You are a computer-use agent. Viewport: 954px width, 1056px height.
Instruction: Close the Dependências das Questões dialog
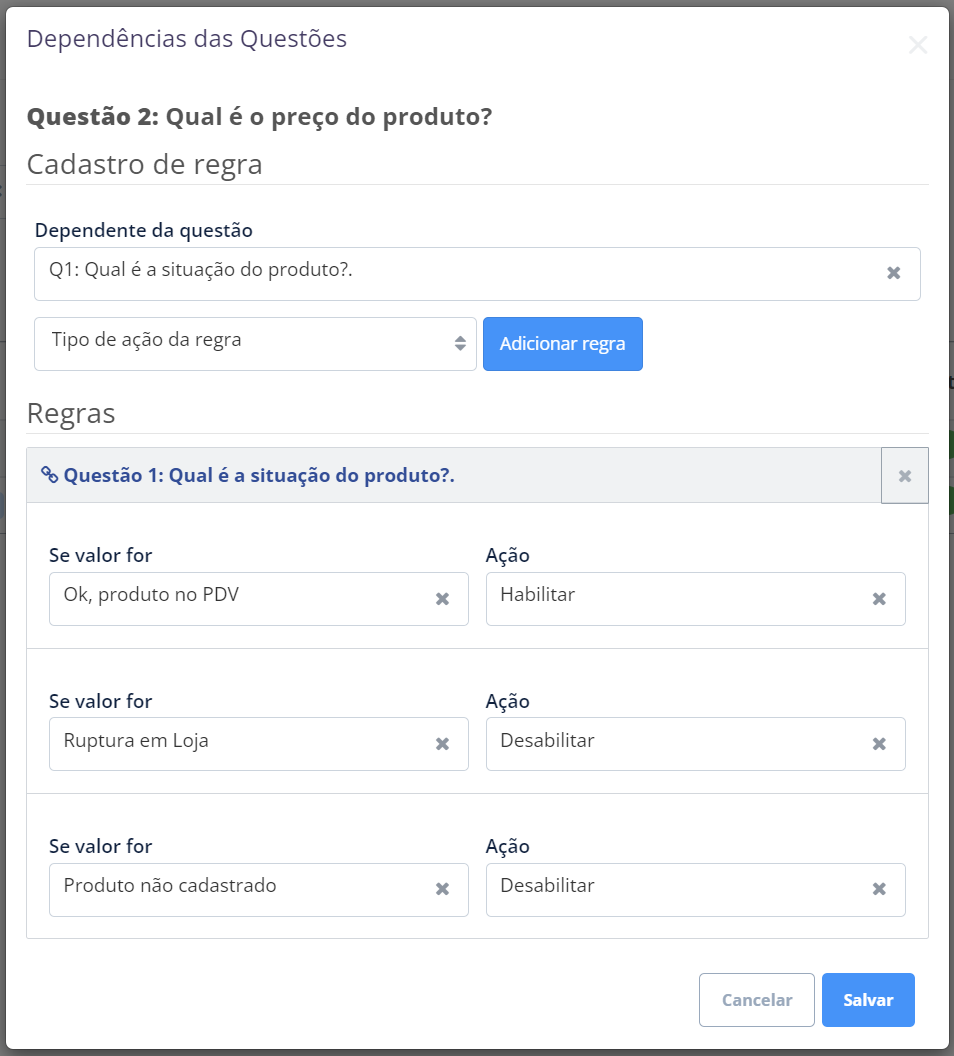click(x=917, y=45)
